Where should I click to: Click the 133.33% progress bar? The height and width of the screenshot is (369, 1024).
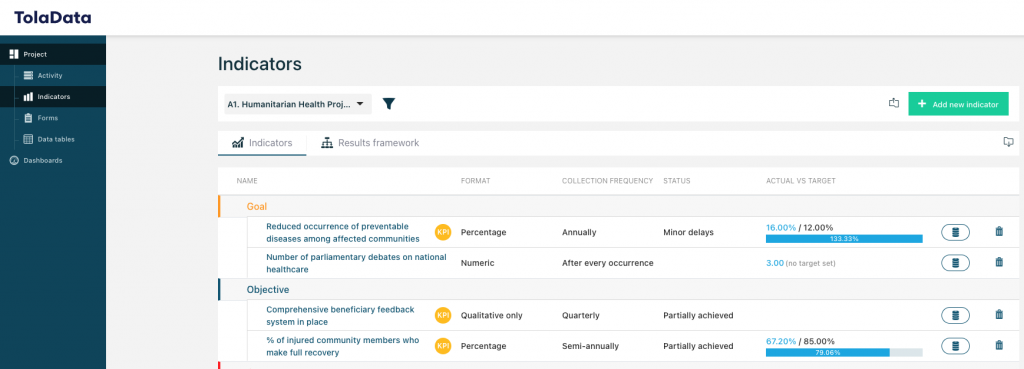(x=844, y=239)
